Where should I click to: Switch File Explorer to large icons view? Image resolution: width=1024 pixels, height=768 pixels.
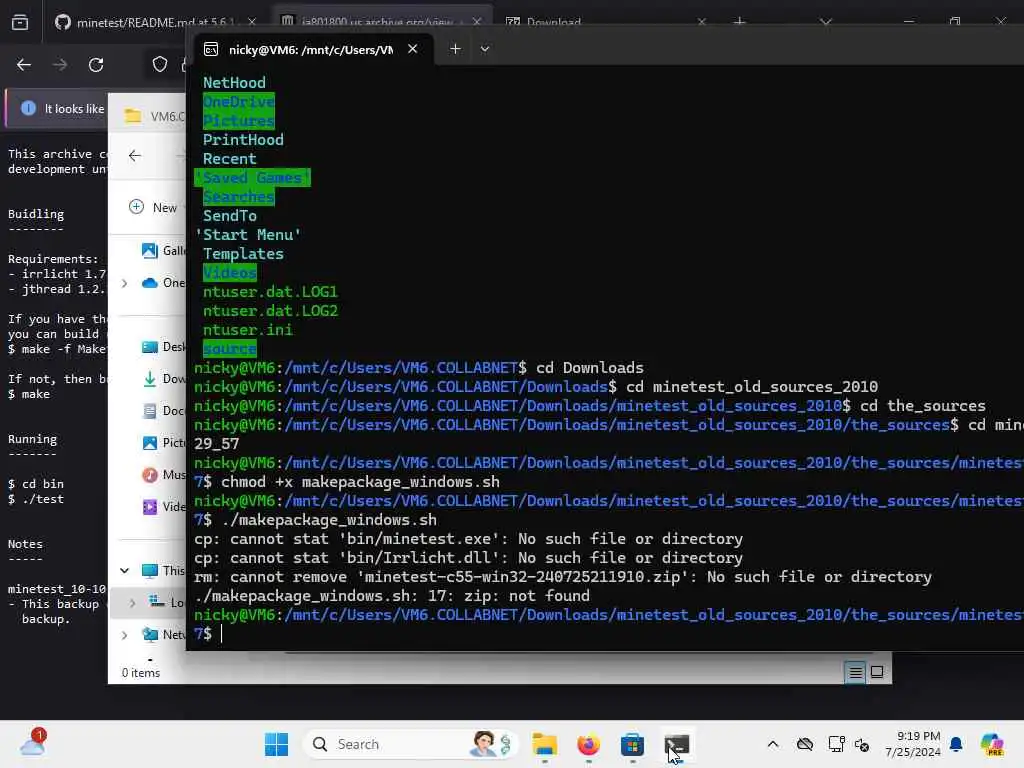pos(877,672)
